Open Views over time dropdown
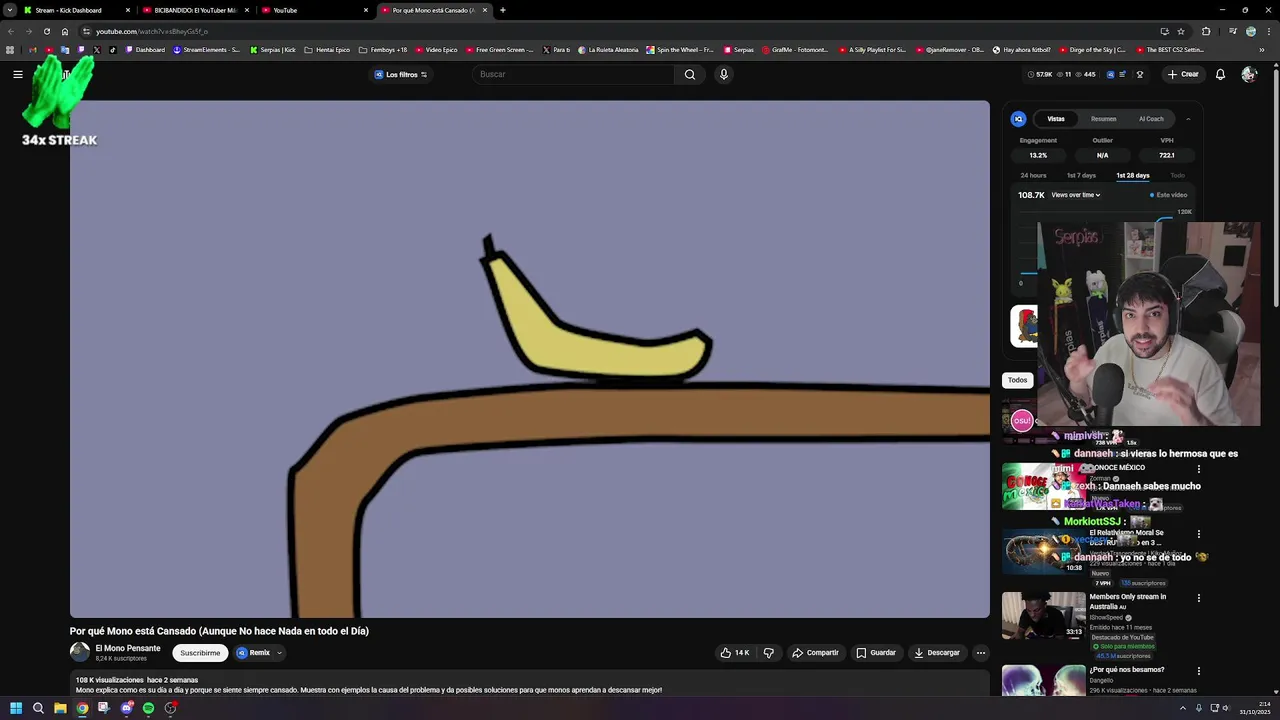This screenshot has height=720, width=1280. tap(1076, 195)
